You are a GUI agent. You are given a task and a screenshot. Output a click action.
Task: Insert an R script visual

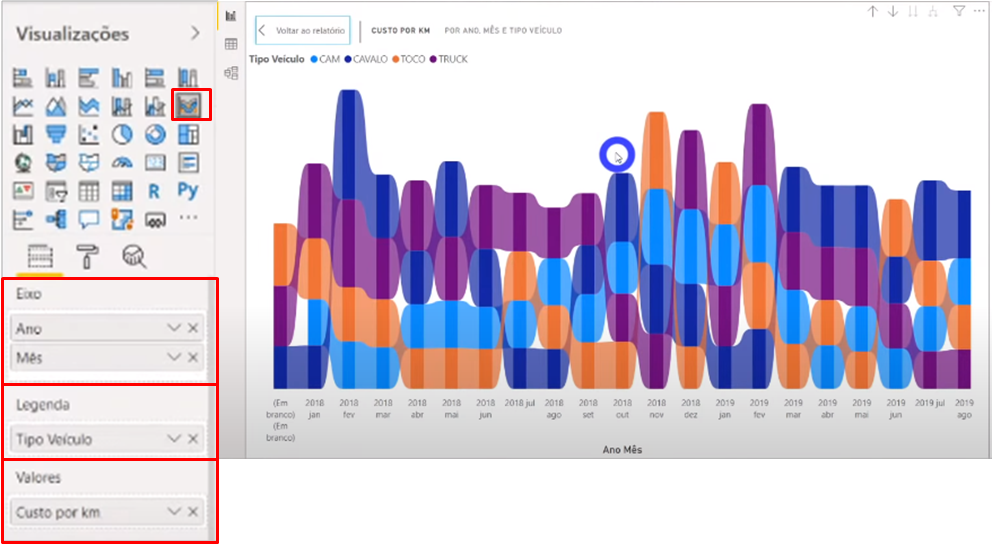(154, 190)
